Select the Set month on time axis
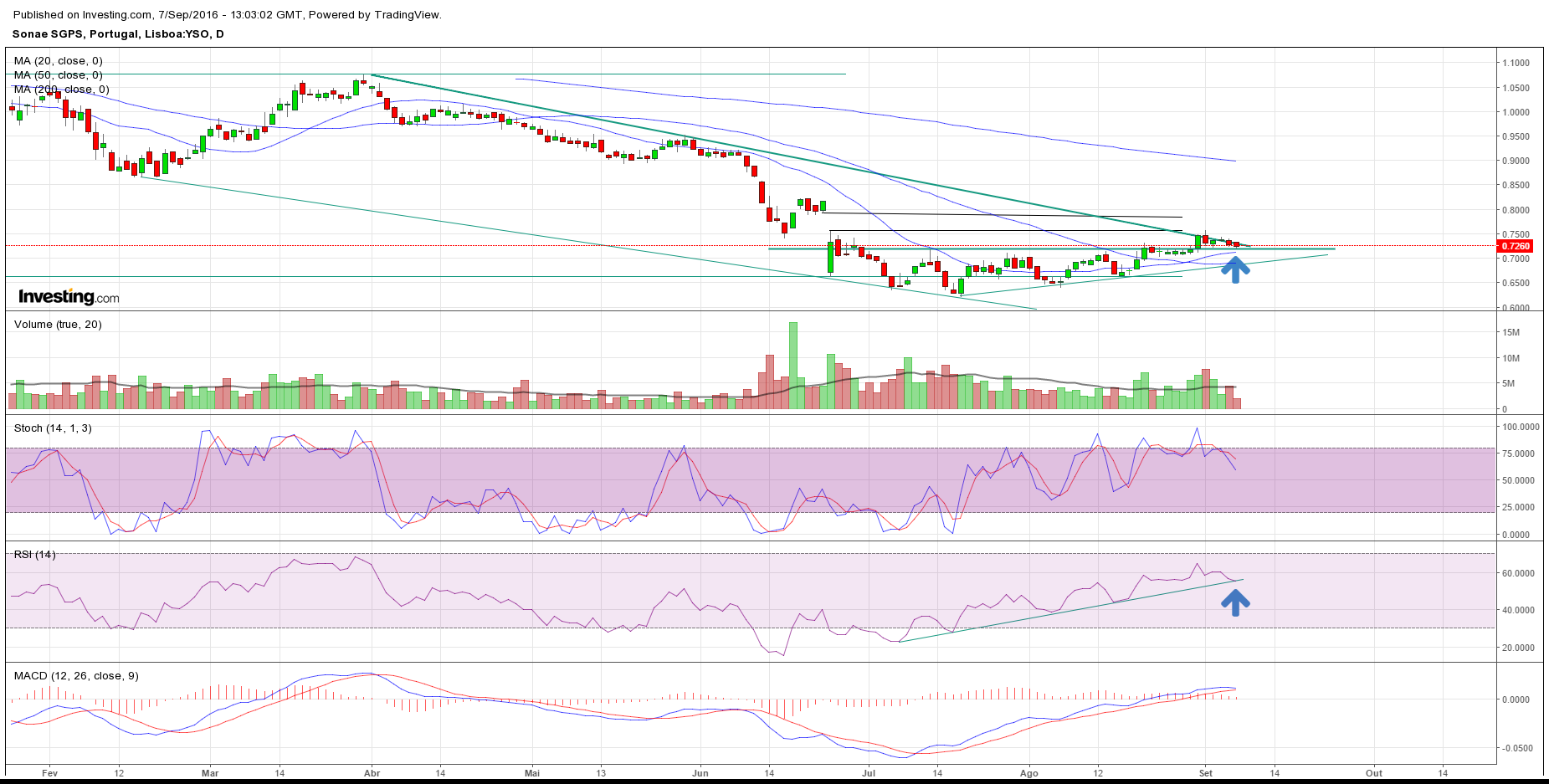1549x784 pixels. point(1206,773)
